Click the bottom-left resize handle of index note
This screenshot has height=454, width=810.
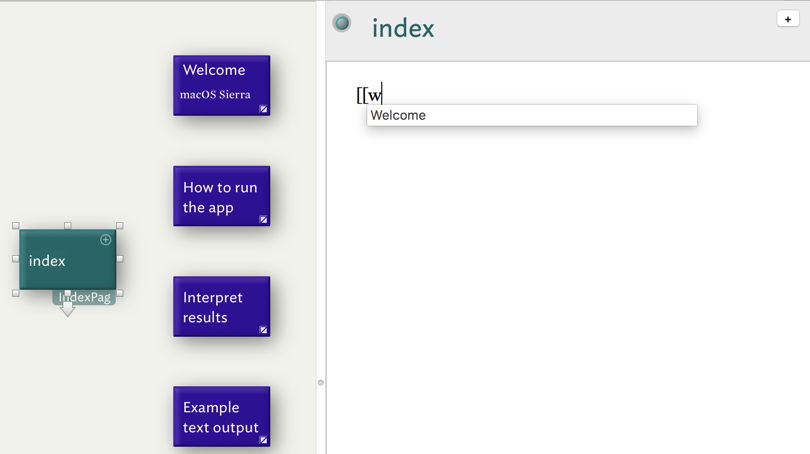click(x=16, y=293)
